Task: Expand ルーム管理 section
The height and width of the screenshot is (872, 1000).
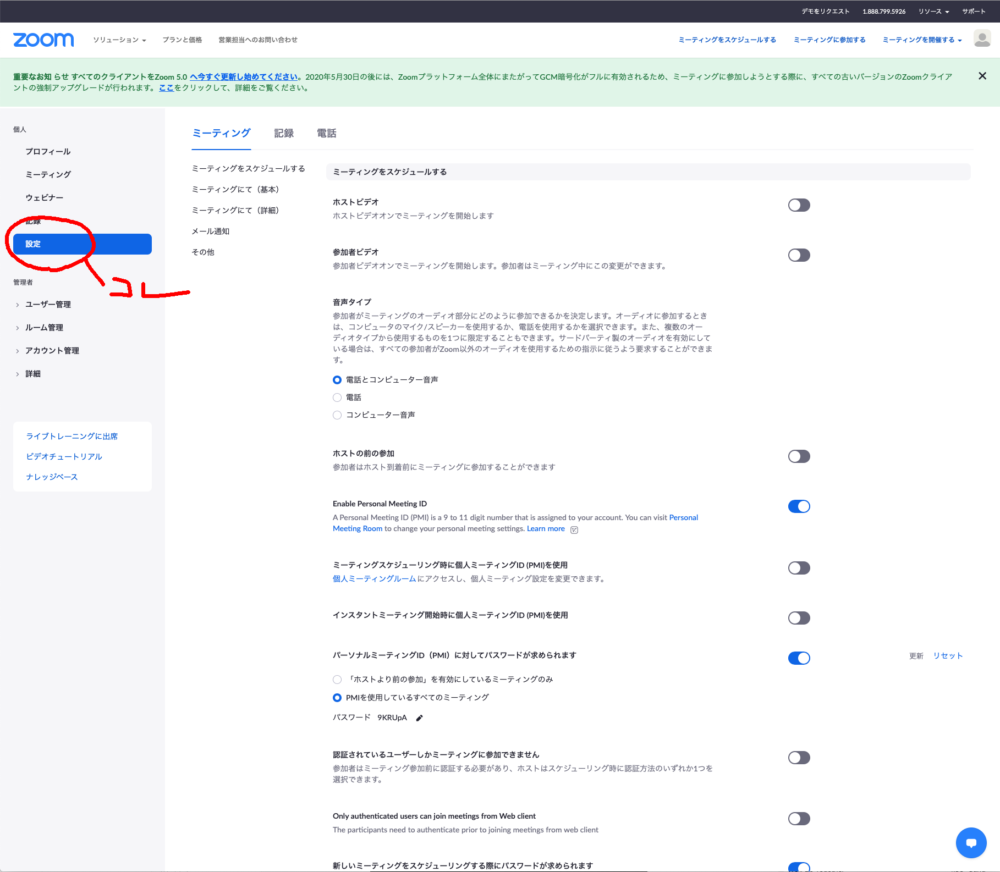Action: (x=44, y=328)
